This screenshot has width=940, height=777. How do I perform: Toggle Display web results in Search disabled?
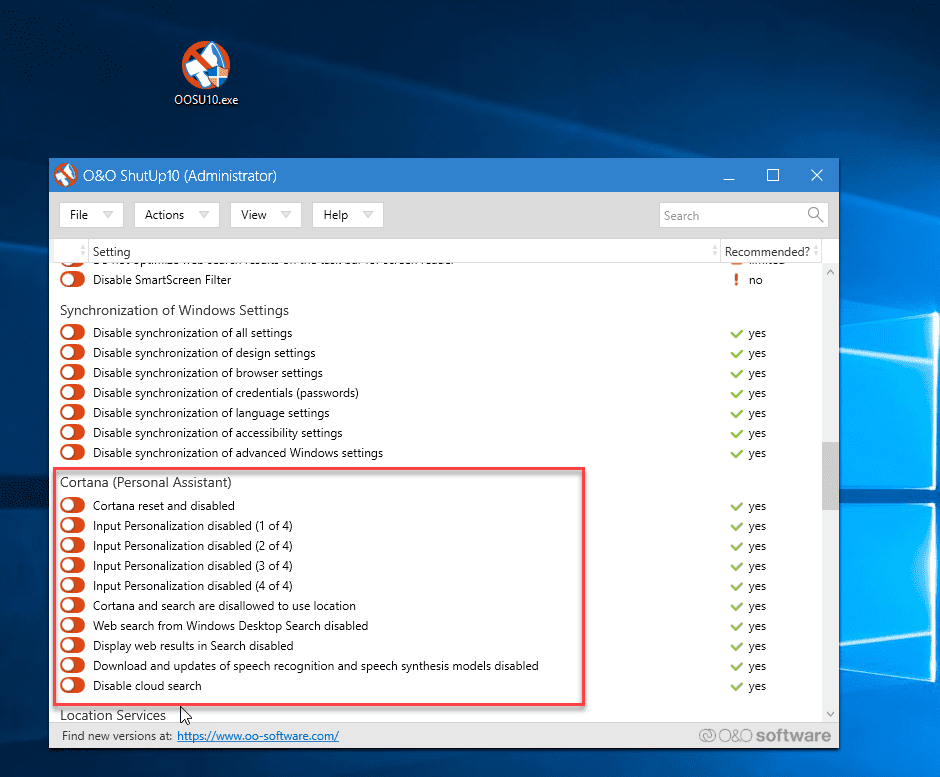73,646
